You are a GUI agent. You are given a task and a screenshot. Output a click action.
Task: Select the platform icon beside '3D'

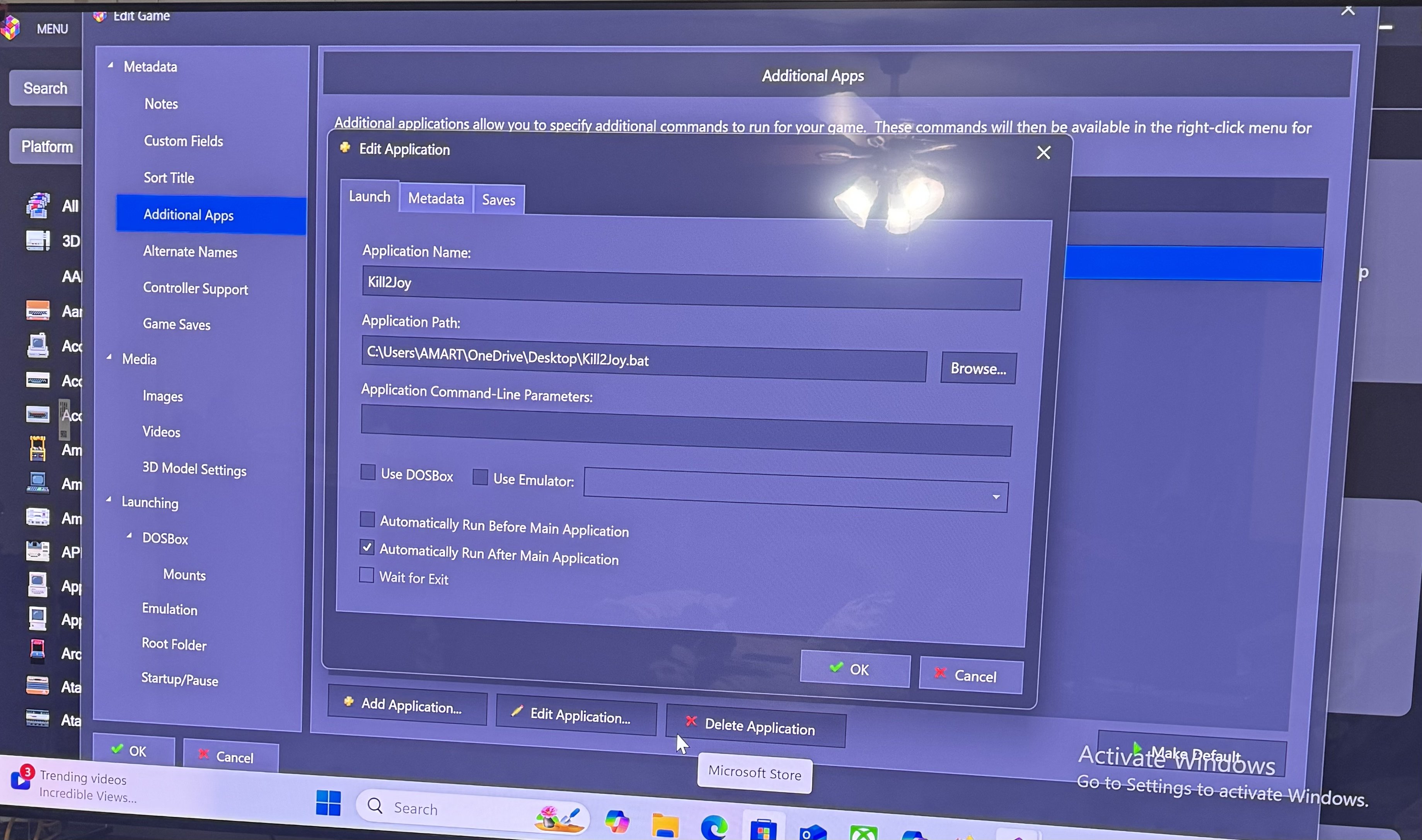click(38, 240)
